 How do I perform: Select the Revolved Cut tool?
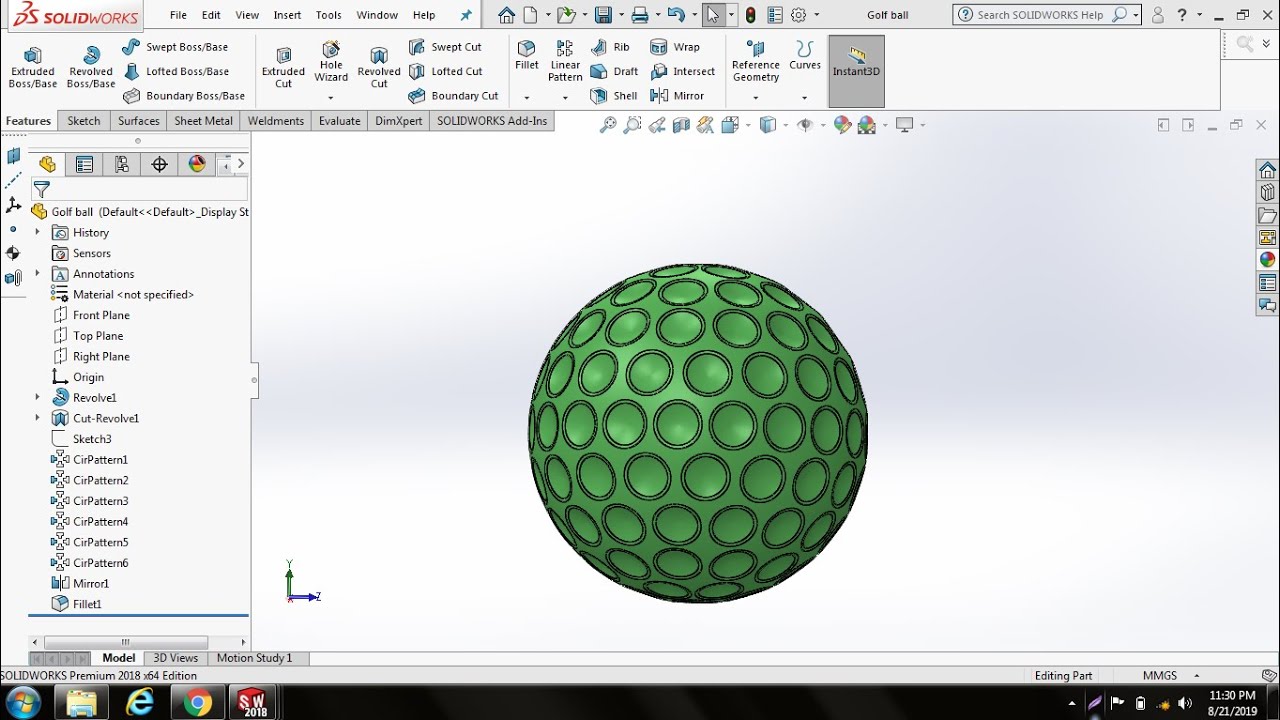coord(379,68)
